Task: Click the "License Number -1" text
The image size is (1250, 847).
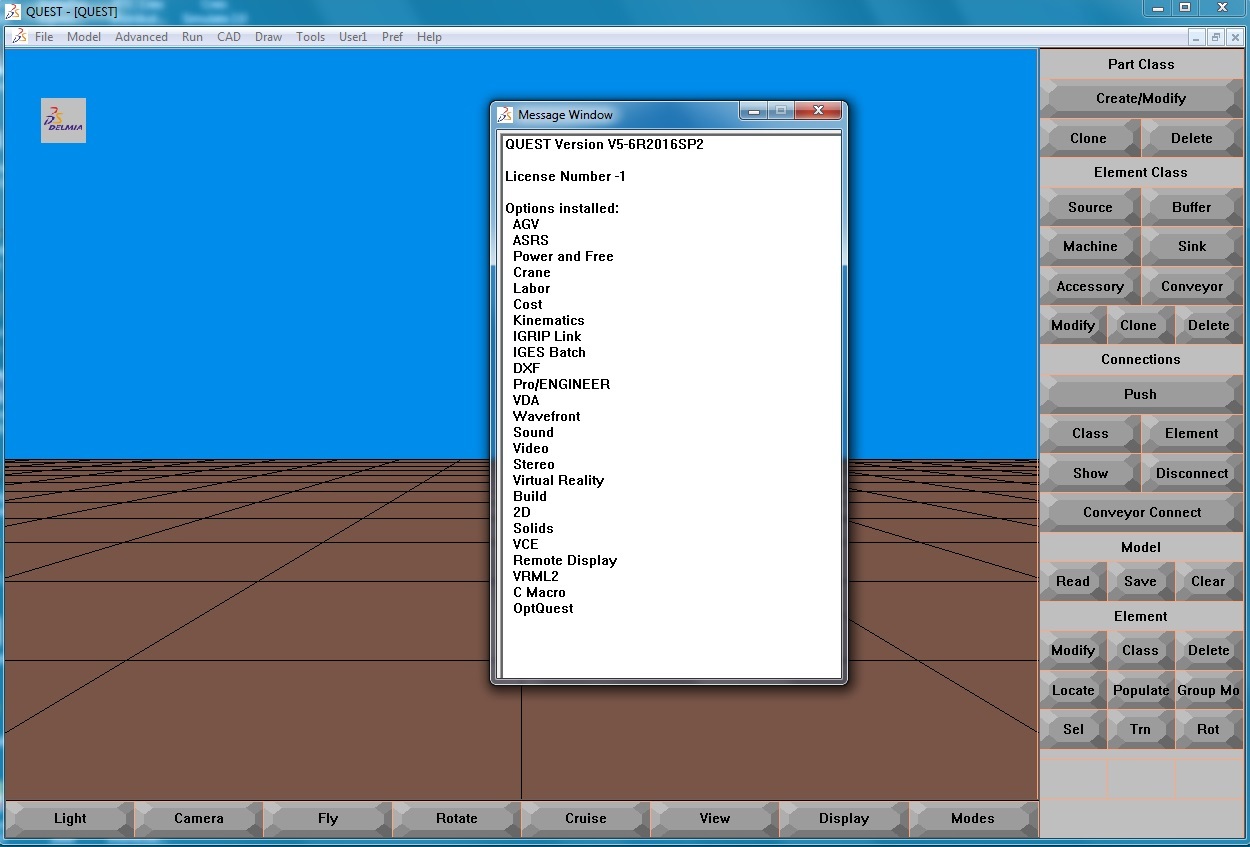Action: (x=565, y=176)
